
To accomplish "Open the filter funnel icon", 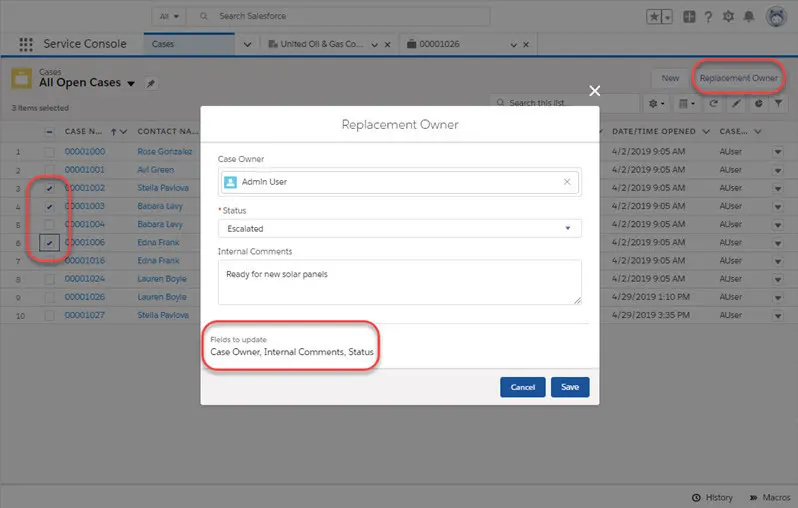I will [x=778, y=103].
